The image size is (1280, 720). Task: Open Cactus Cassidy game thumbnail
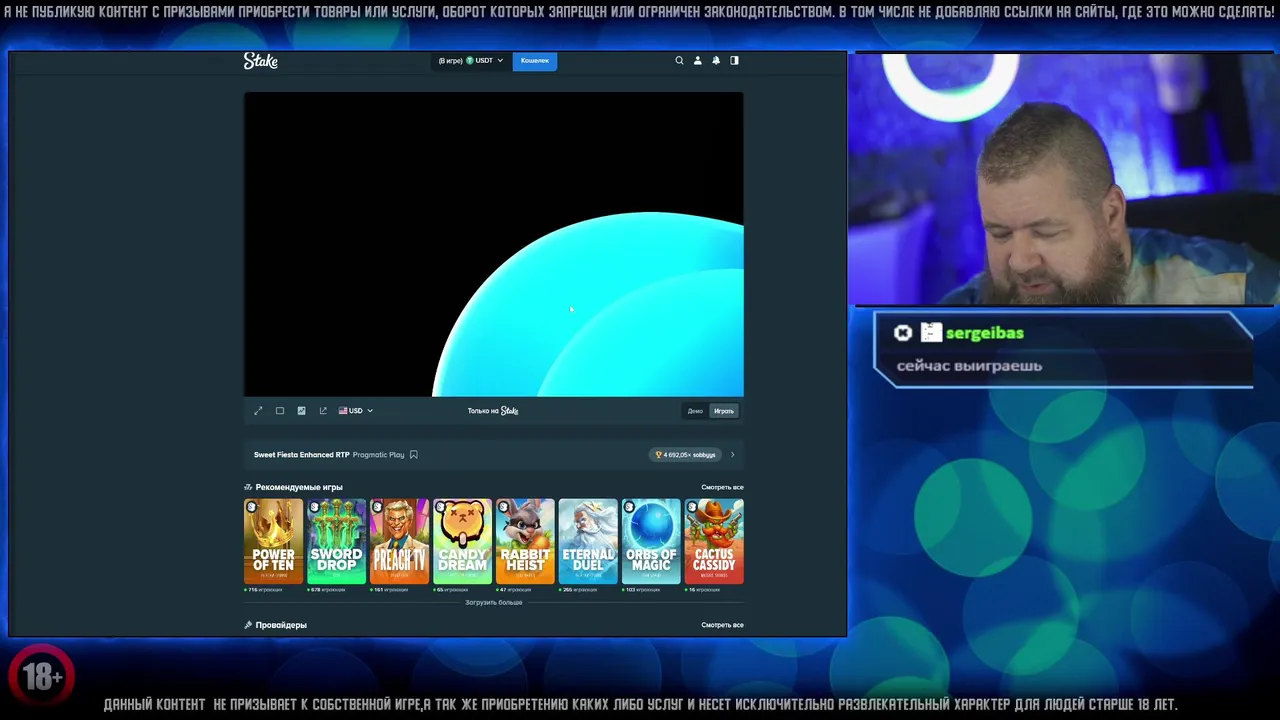coord(714,541)
